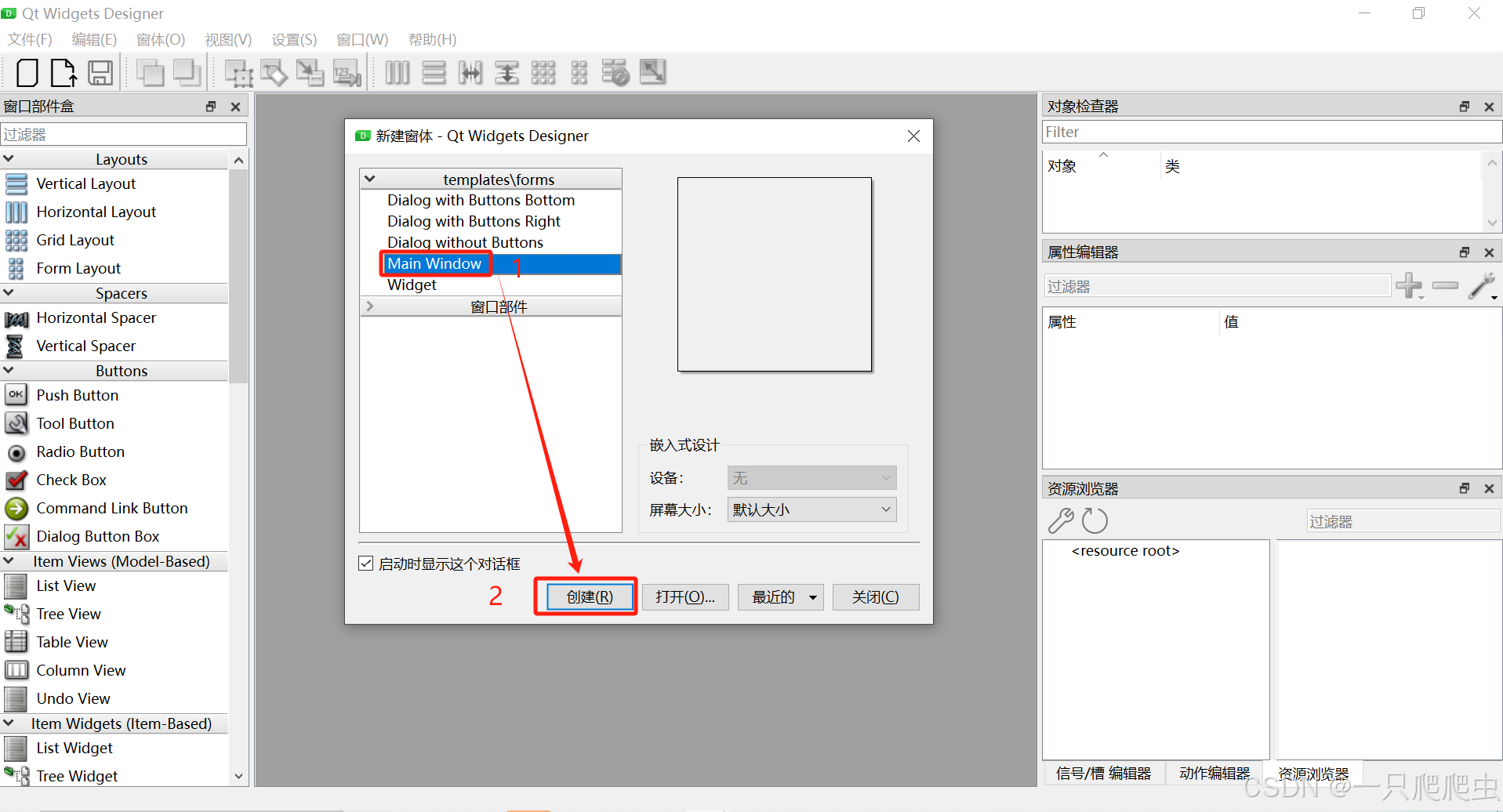Click the Save floppy disk icon
This screenshot has width=1503, height=812.
coord(100,73)
